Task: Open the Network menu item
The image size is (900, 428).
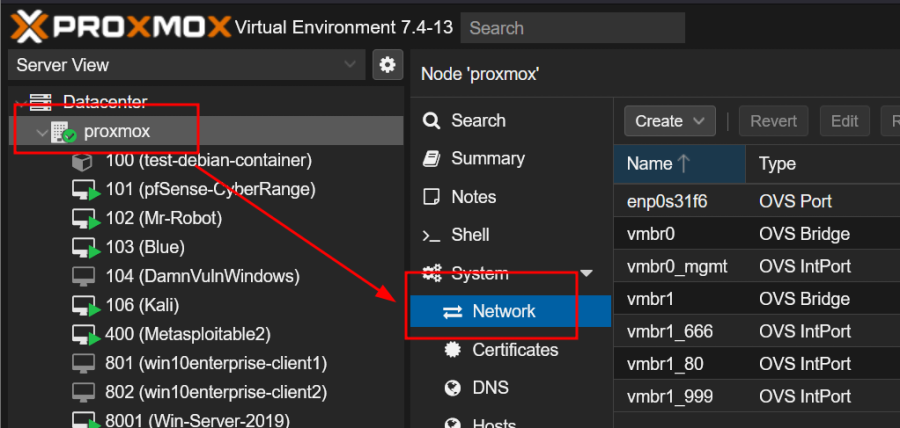Action: coord(503,312)
